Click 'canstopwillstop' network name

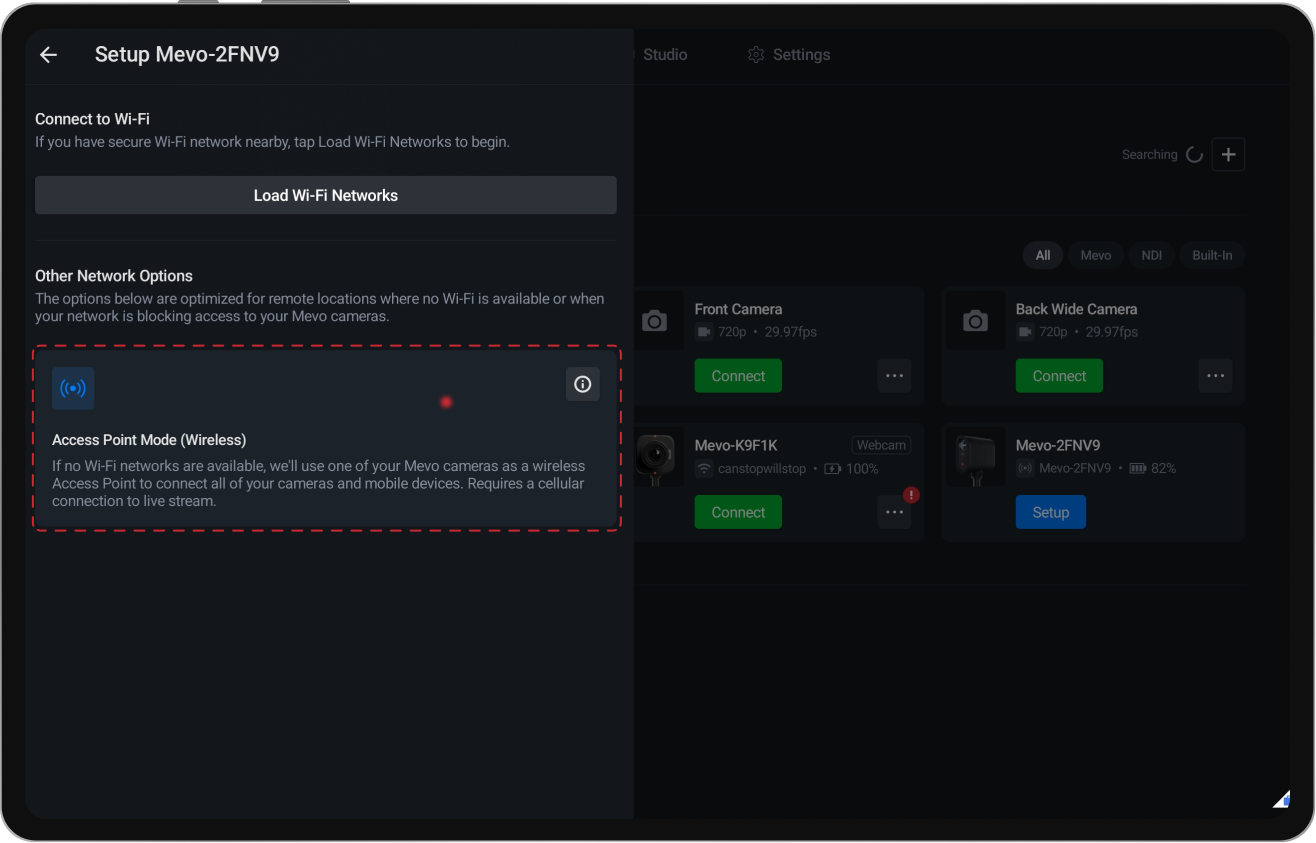762,468
